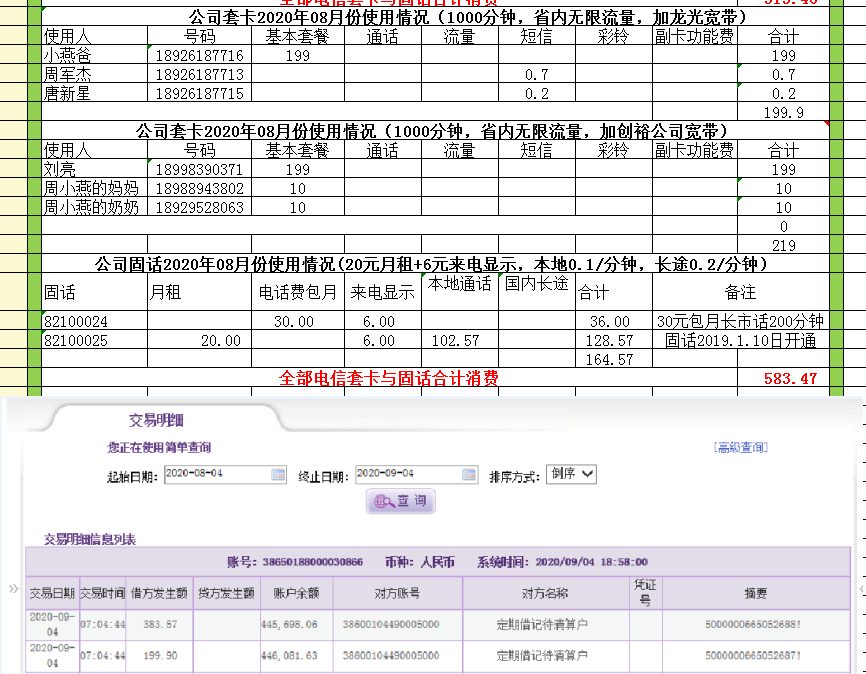The width and height of the screenshot is (866, 674).
Task: Select the 交易明细 tab
Action: coord(156,420)
